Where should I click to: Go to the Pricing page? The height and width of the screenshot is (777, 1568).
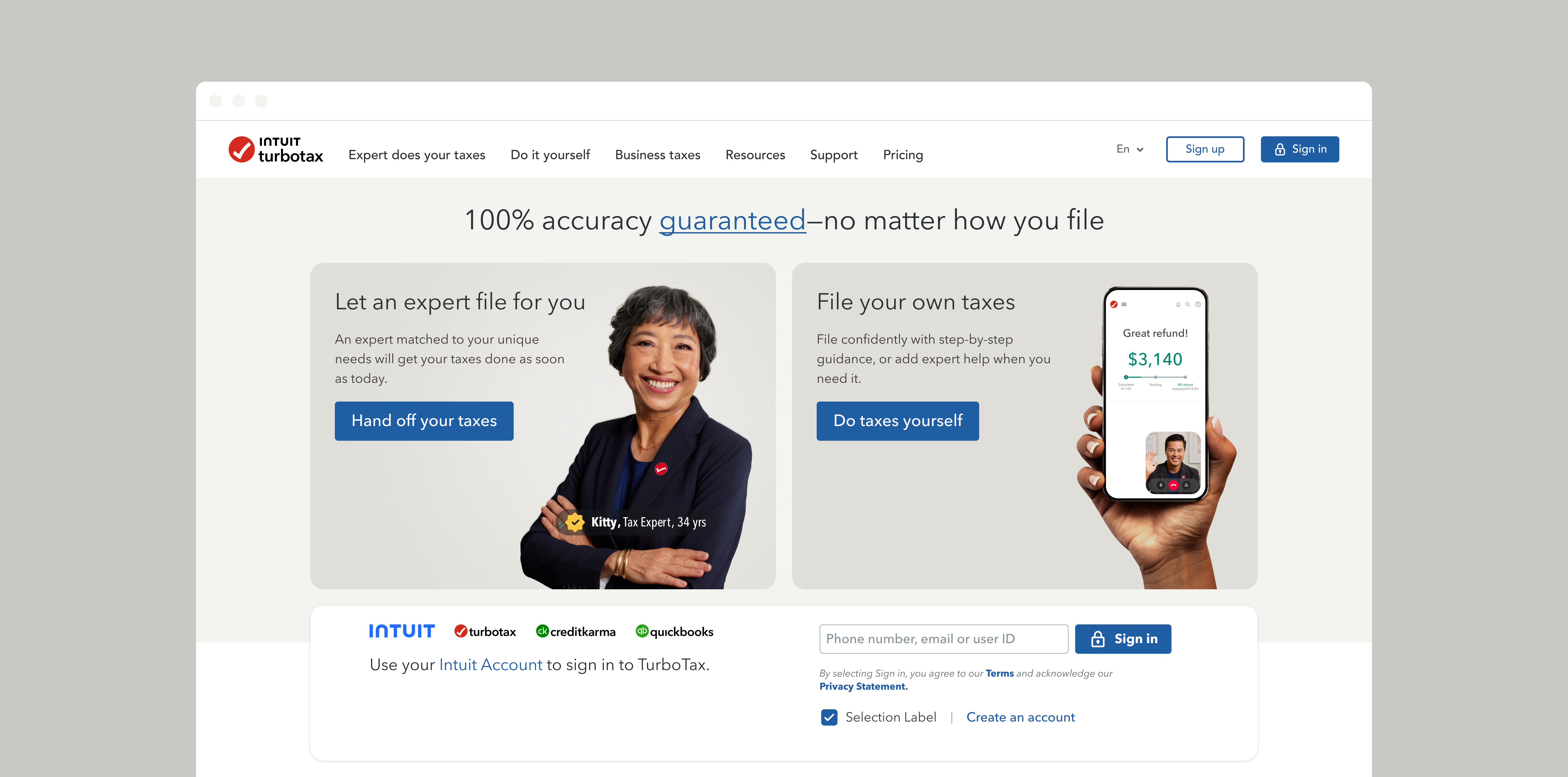pos(903,155)
